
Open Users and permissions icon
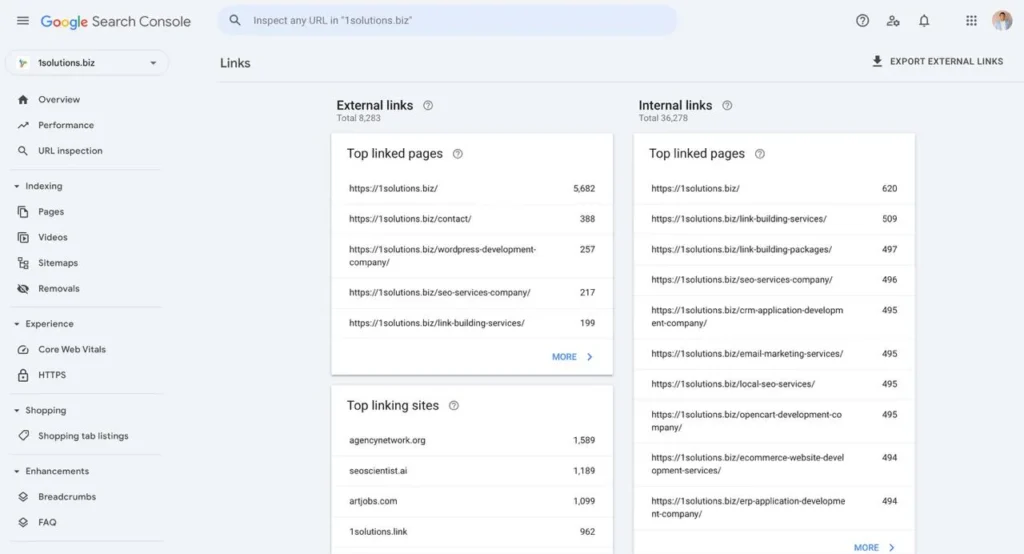click(x=893, y=21)
